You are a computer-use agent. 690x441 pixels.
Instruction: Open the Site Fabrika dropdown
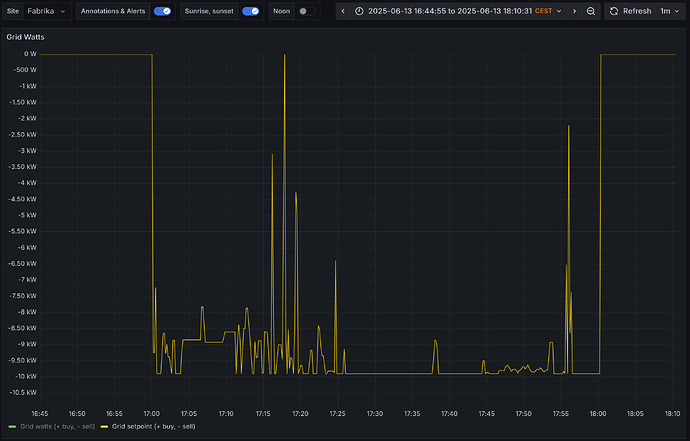pyautogui.click(x=47, y=11)
